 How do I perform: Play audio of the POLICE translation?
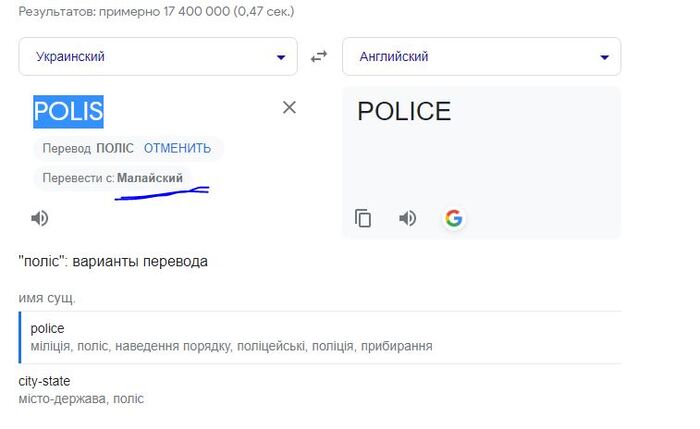click(x=408, y=218)
